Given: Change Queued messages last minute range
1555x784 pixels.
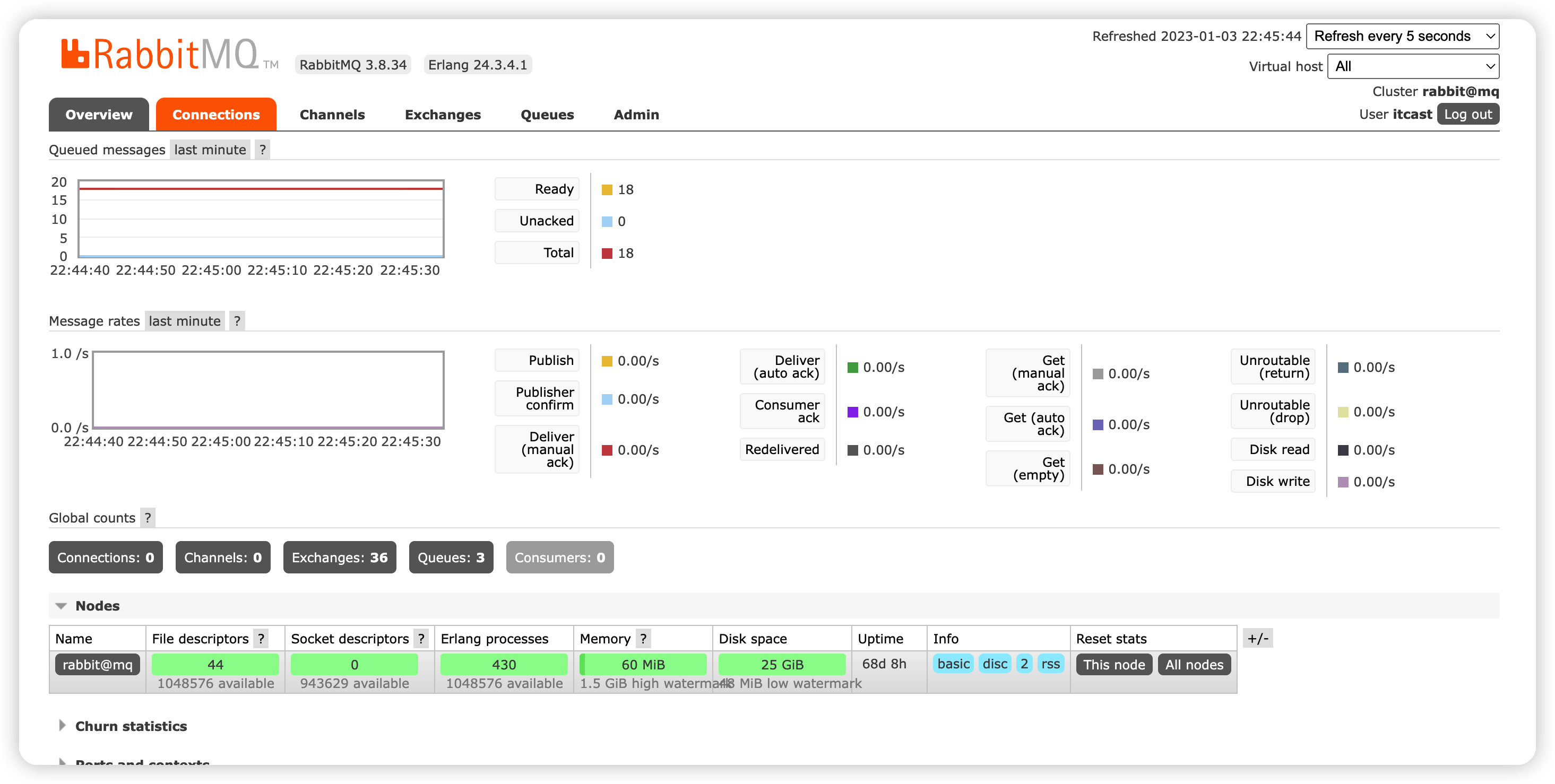Looking at the screenshot, I should point(210,150).
